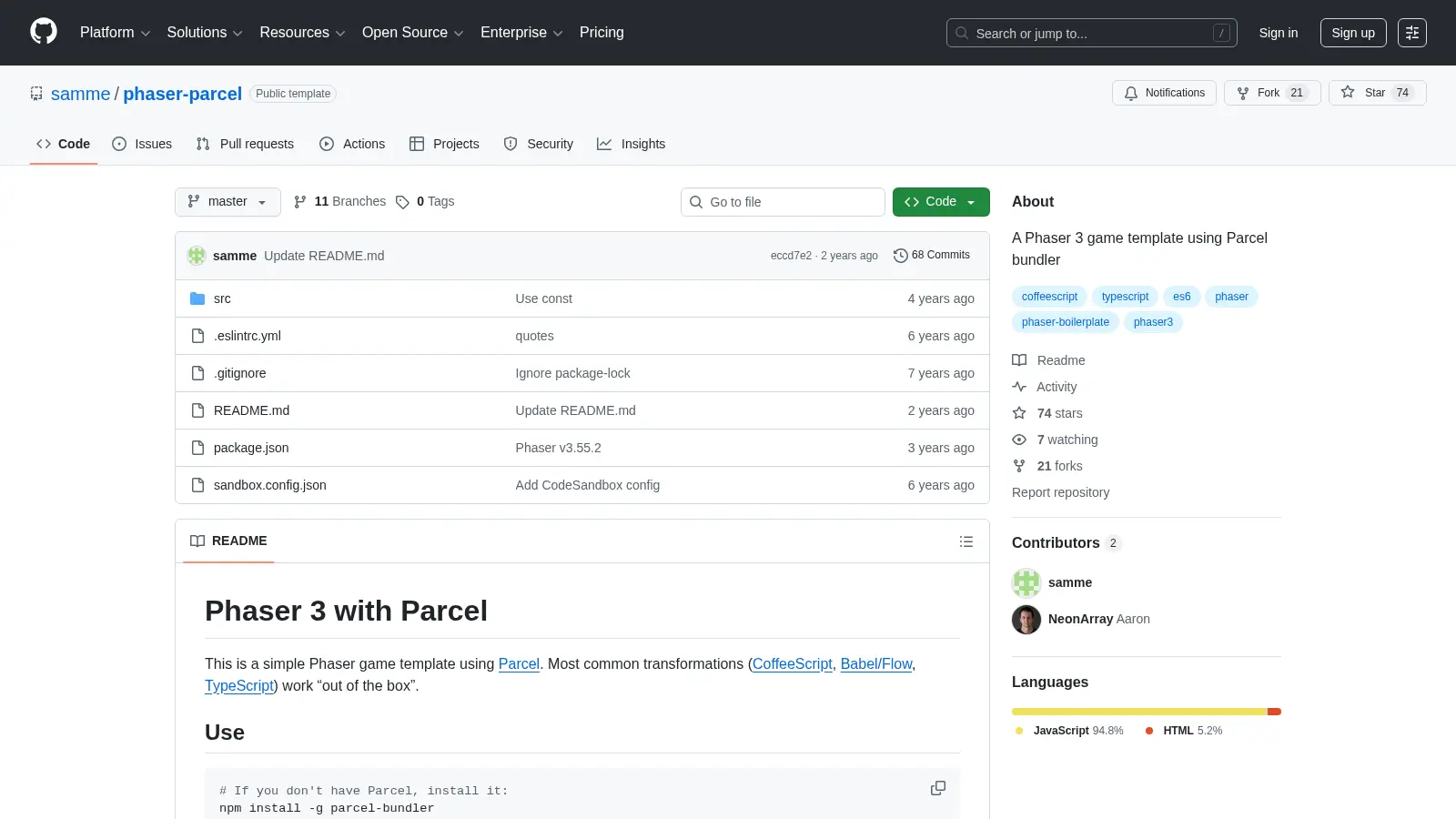Expand the Resources menu

tap(302, 33)
